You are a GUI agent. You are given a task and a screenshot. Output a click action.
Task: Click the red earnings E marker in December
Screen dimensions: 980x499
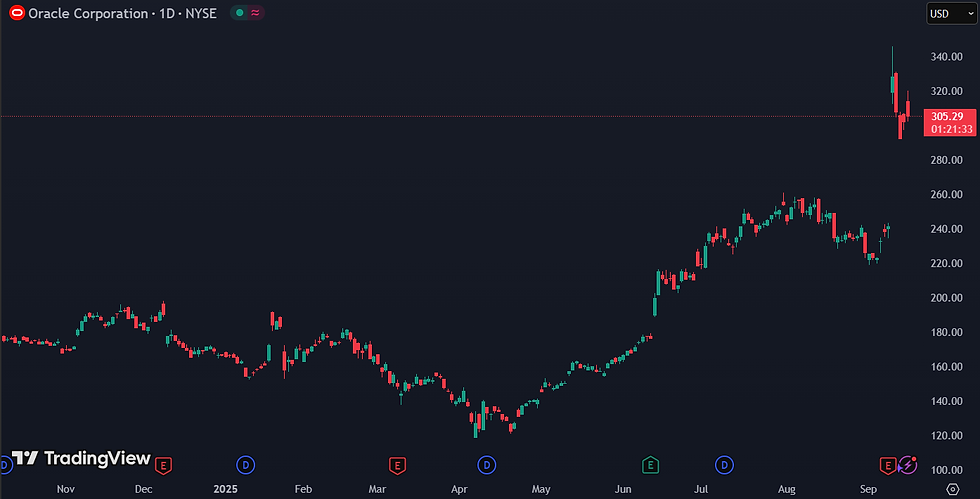tap(163, 465)
